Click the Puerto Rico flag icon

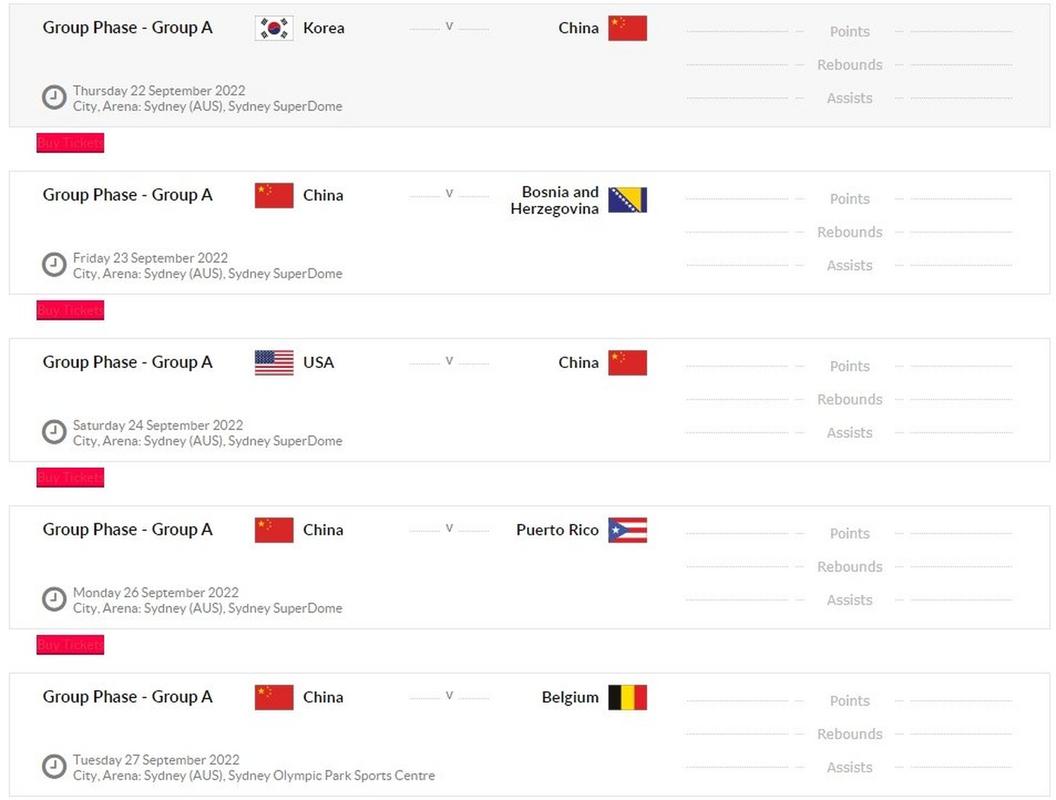pos(627,530)
